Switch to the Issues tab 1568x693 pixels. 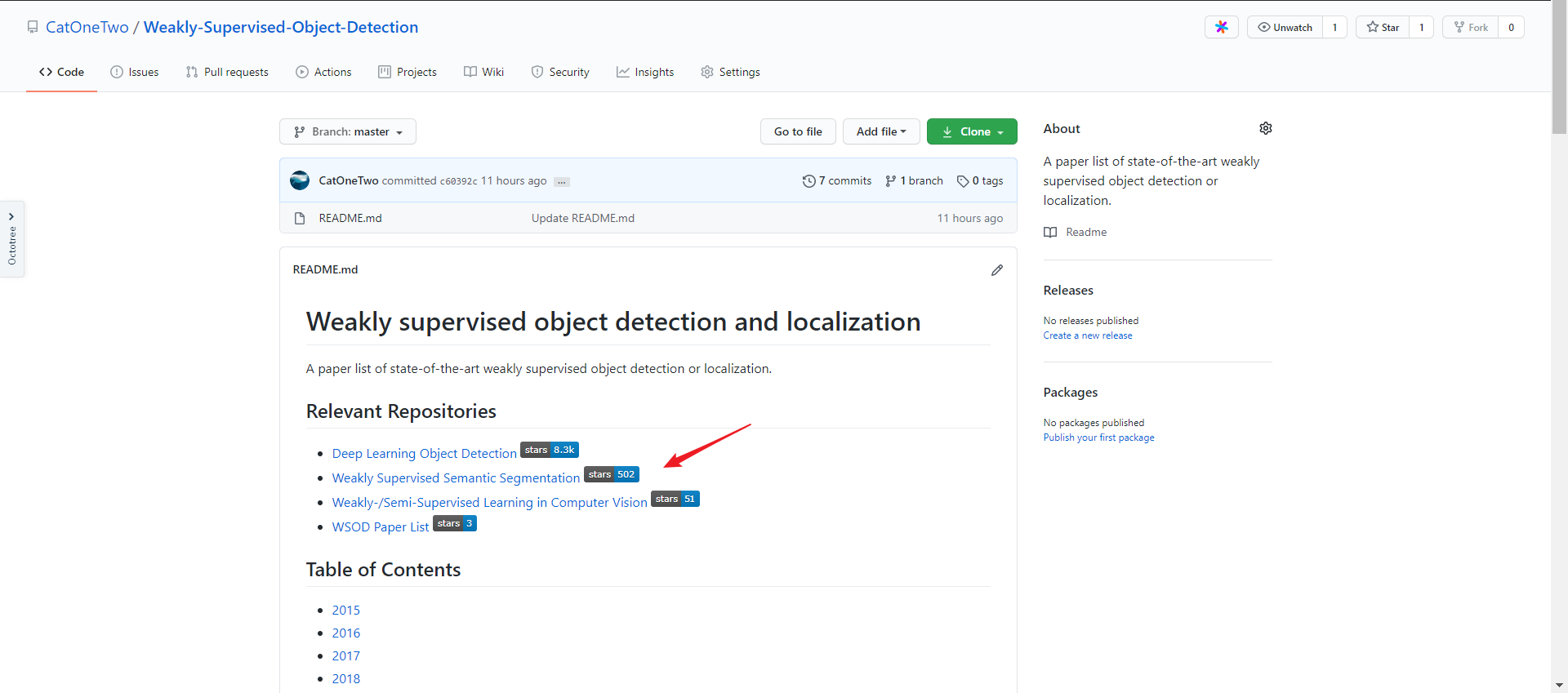tap(135, 72)
